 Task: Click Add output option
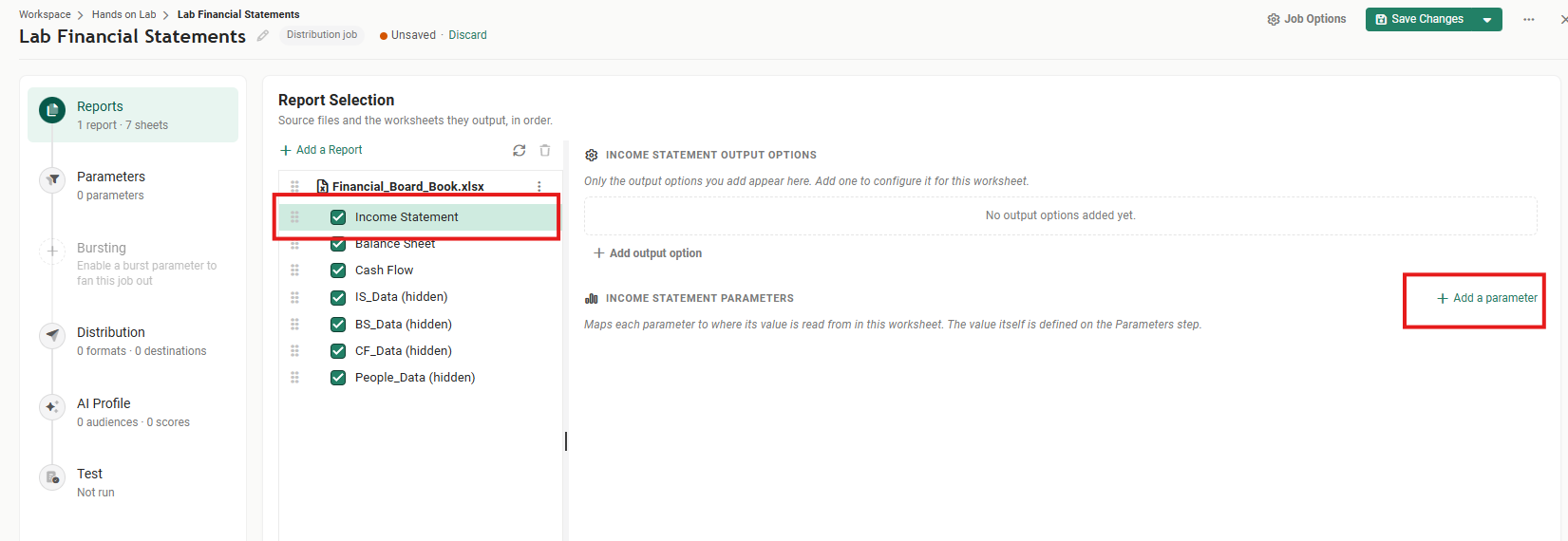point(648,253)
